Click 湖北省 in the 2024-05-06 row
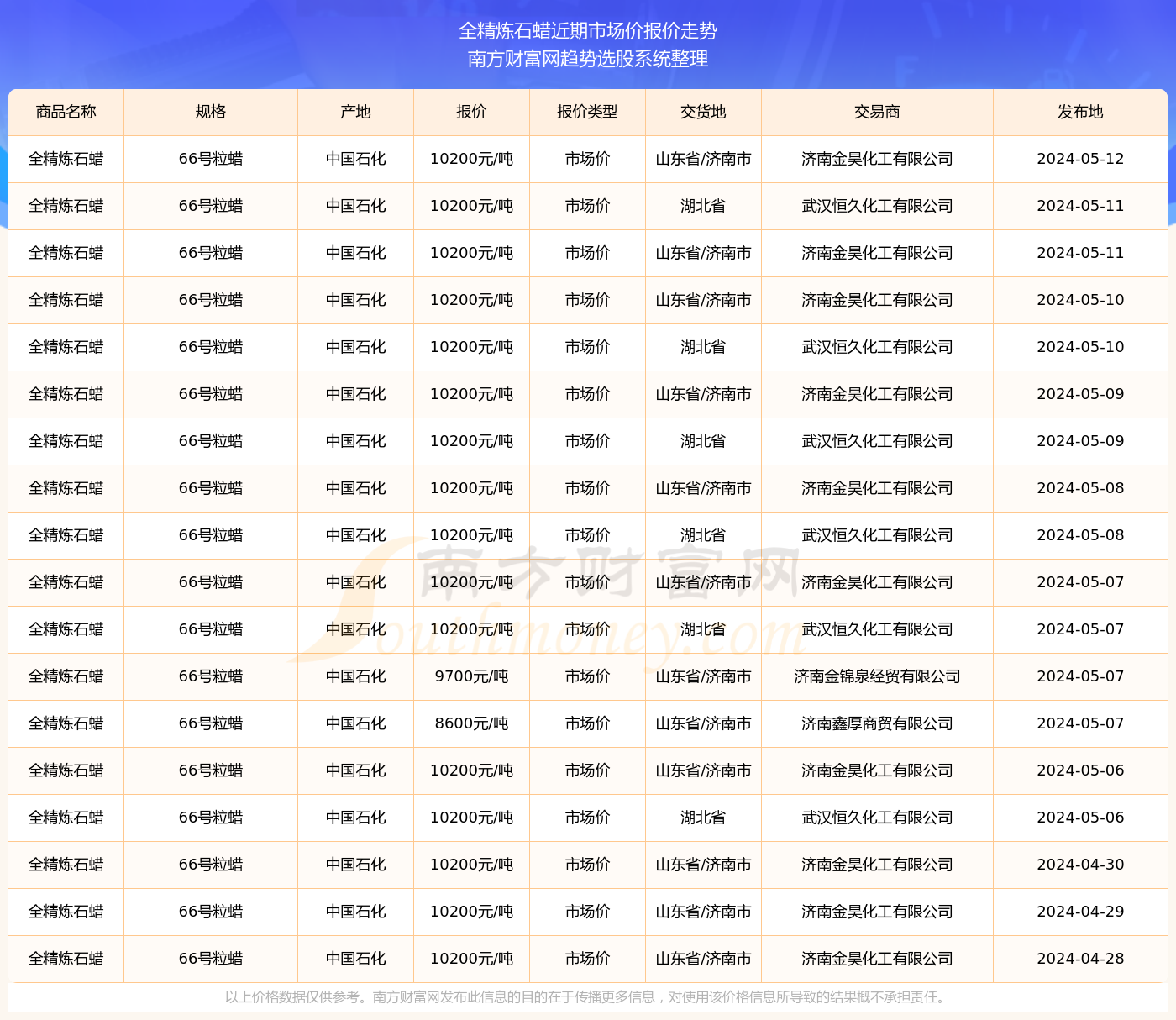1176x1020 pixels. [703, 818]
